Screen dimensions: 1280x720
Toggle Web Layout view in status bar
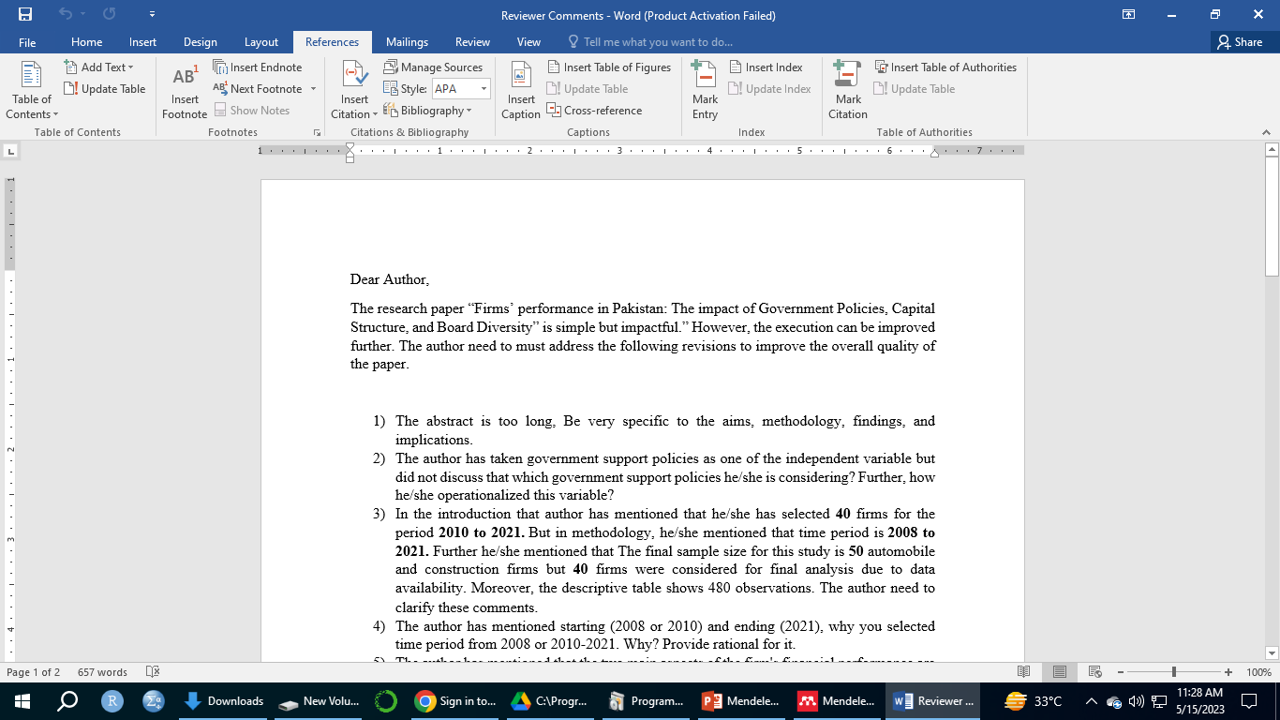tap(1095, 672)
